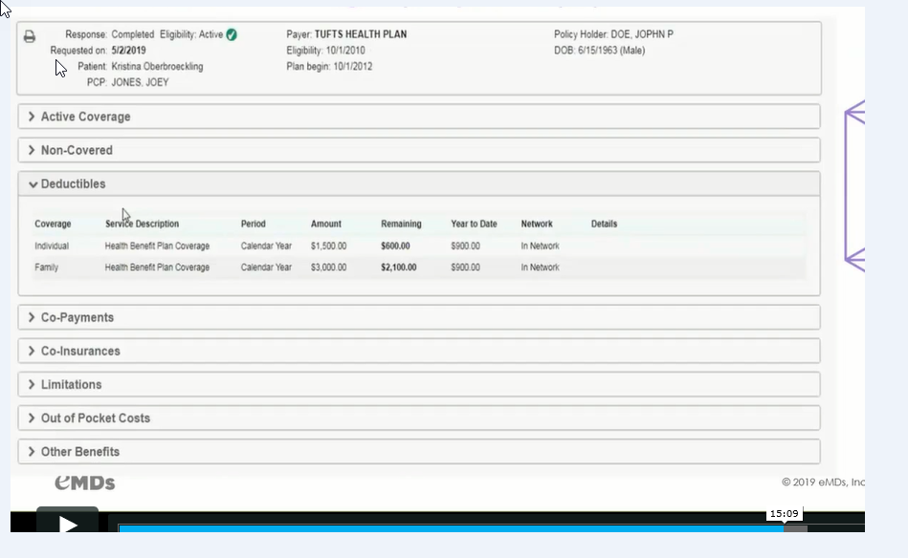The image size is (908, 558).
Task: Click the Calendar Year cell in the Individual row
Action: [266, 246]
